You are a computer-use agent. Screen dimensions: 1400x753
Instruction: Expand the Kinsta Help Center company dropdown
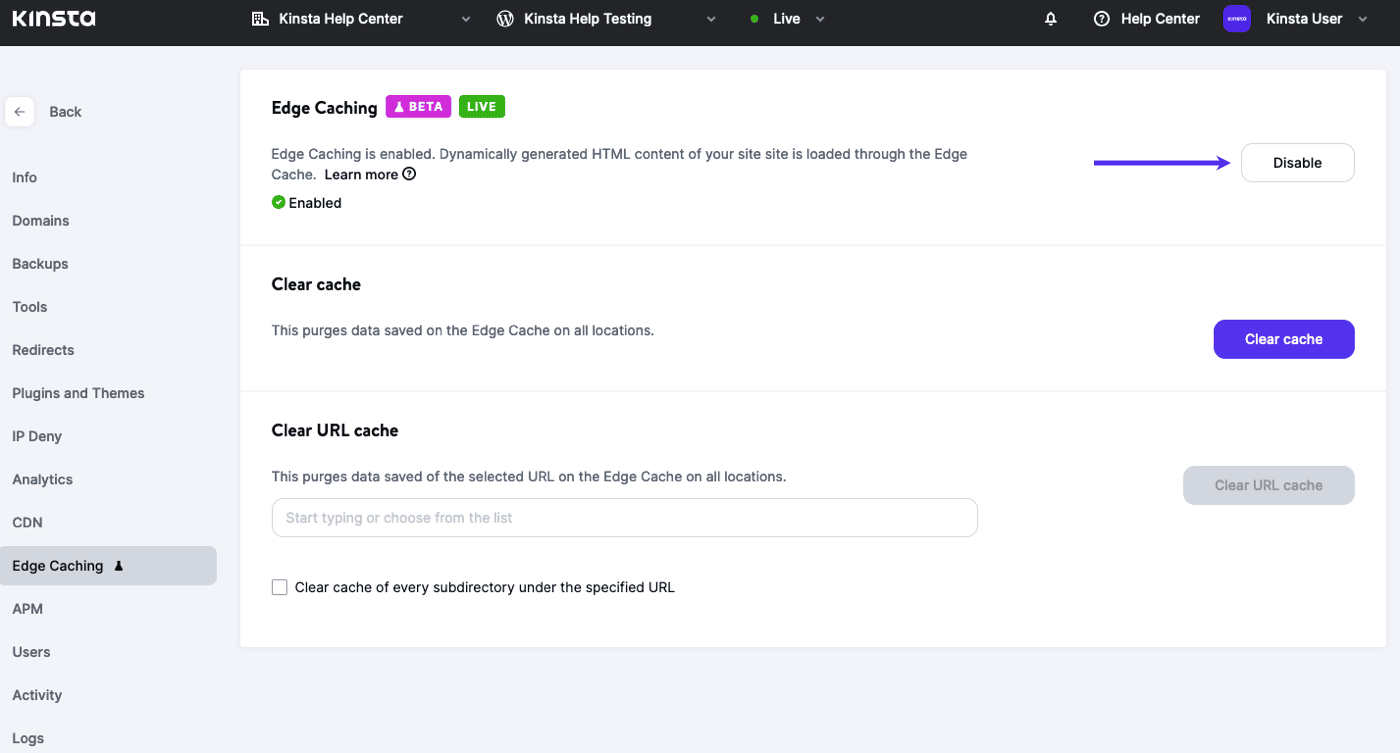point(466,19)
